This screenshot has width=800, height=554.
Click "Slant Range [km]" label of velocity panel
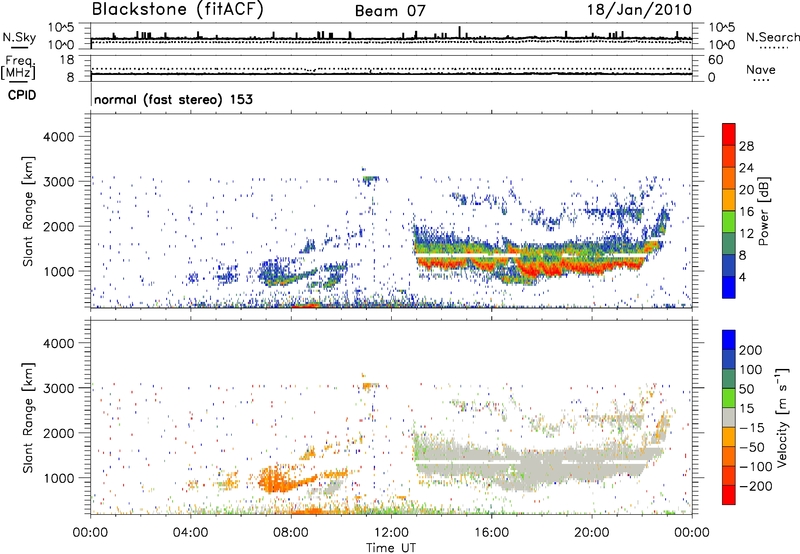[x=28, y=418]
